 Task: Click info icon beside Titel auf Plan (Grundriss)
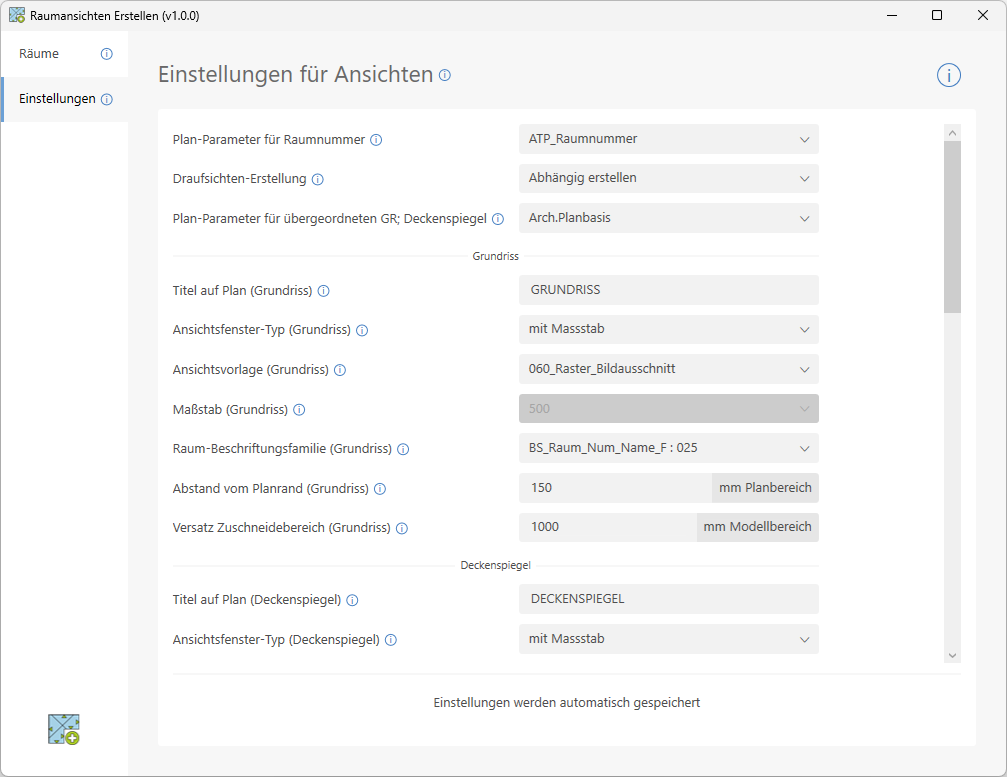pos(323,291)
